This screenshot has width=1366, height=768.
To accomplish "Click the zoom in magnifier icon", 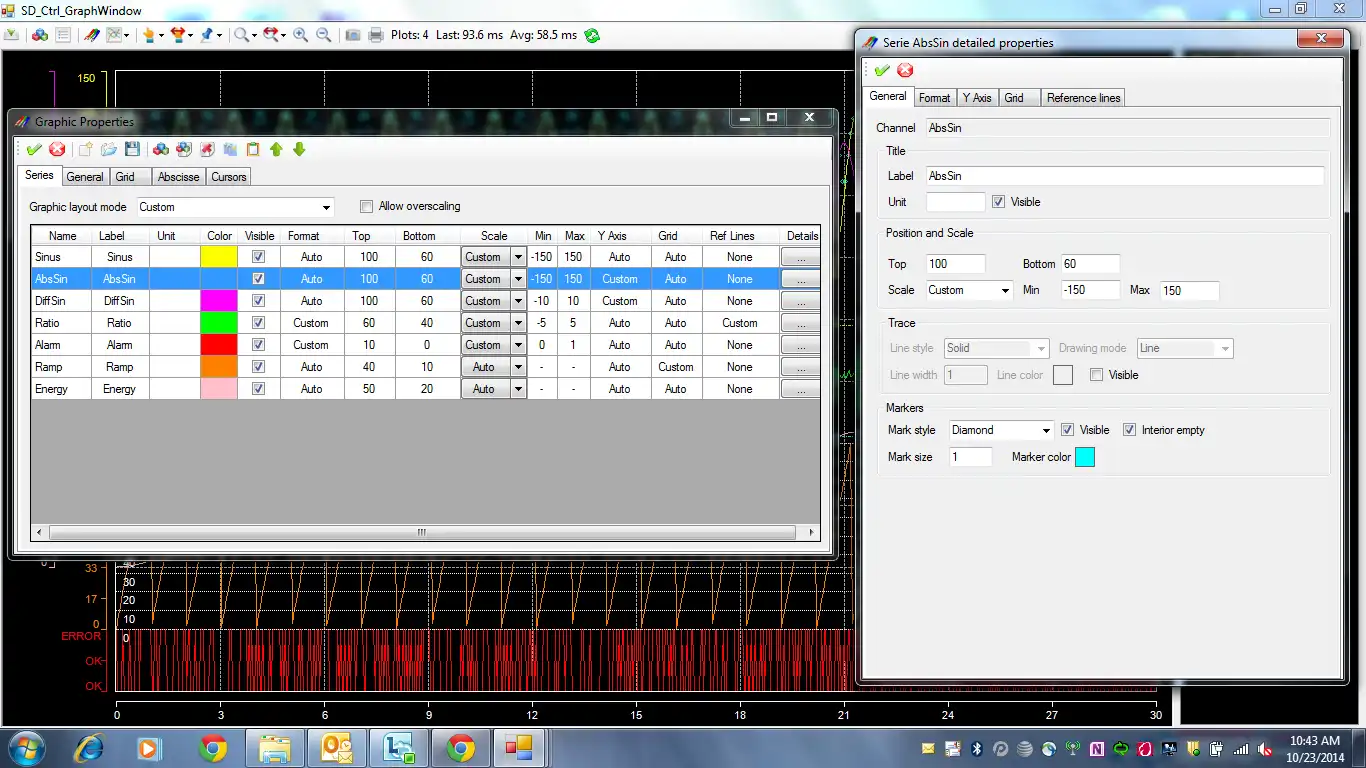I will click(300, 35).
